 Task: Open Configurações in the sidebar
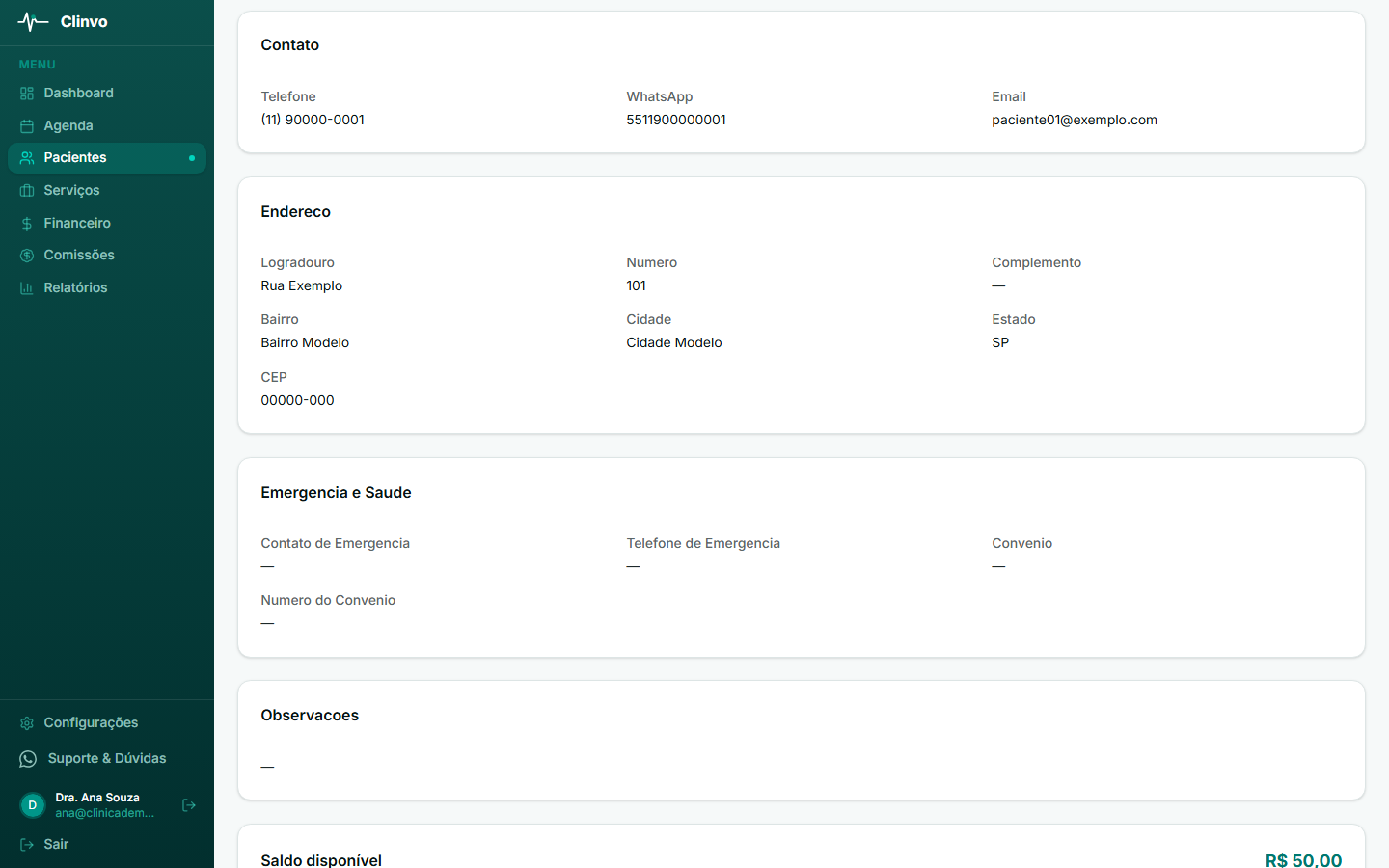tap(107, 723)
